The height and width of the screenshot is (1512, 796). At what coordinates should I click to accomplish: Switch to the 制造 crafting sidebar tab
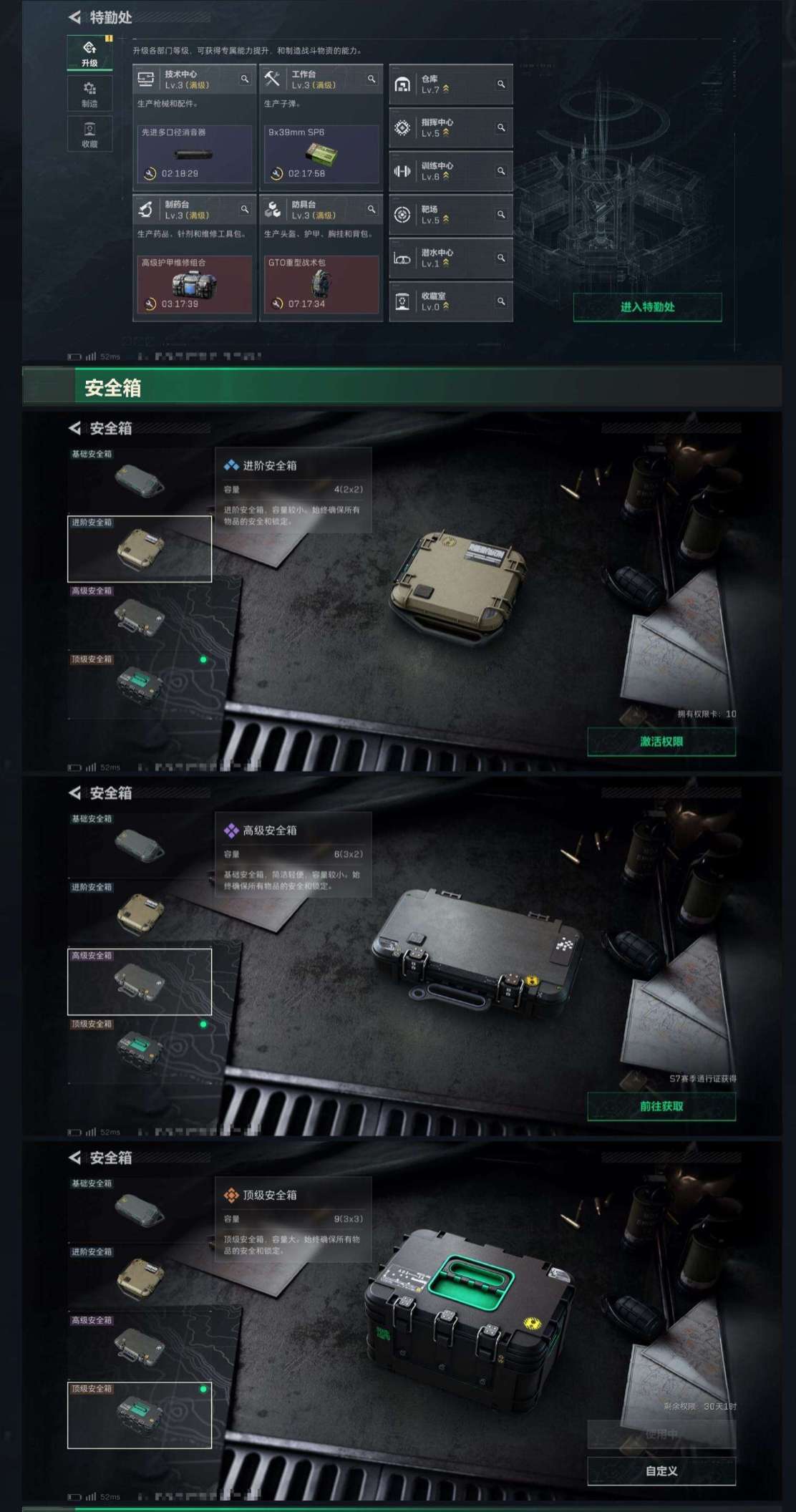[x=89, y=94]
